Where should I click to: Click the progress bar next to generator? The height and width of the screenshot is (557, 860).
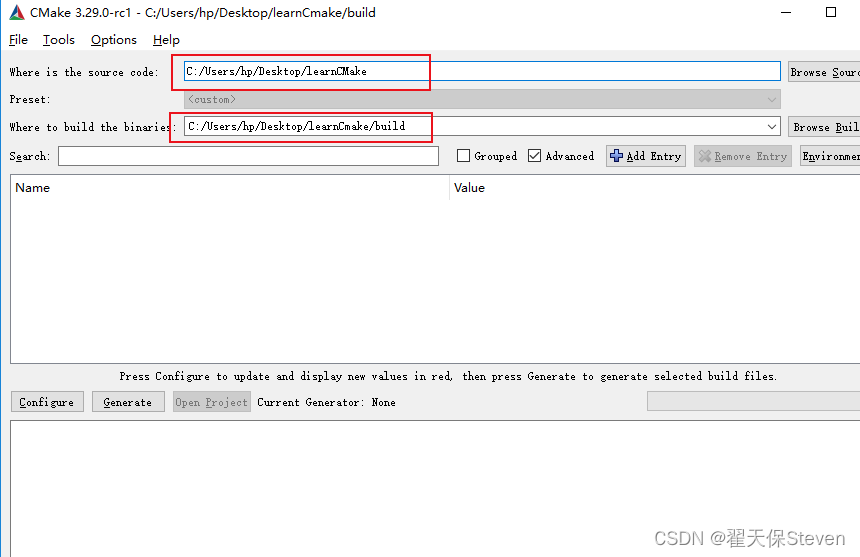754,401
